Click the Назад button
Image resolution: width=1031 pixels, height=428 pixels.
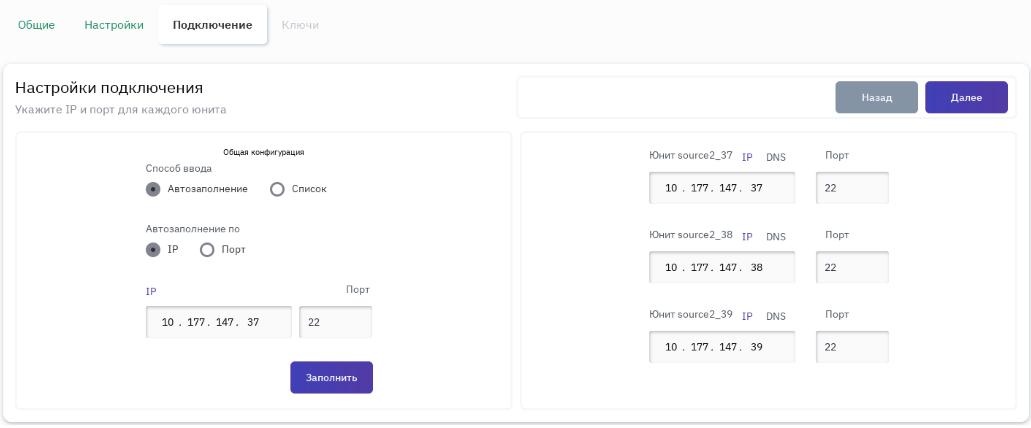tap(876, 98)
